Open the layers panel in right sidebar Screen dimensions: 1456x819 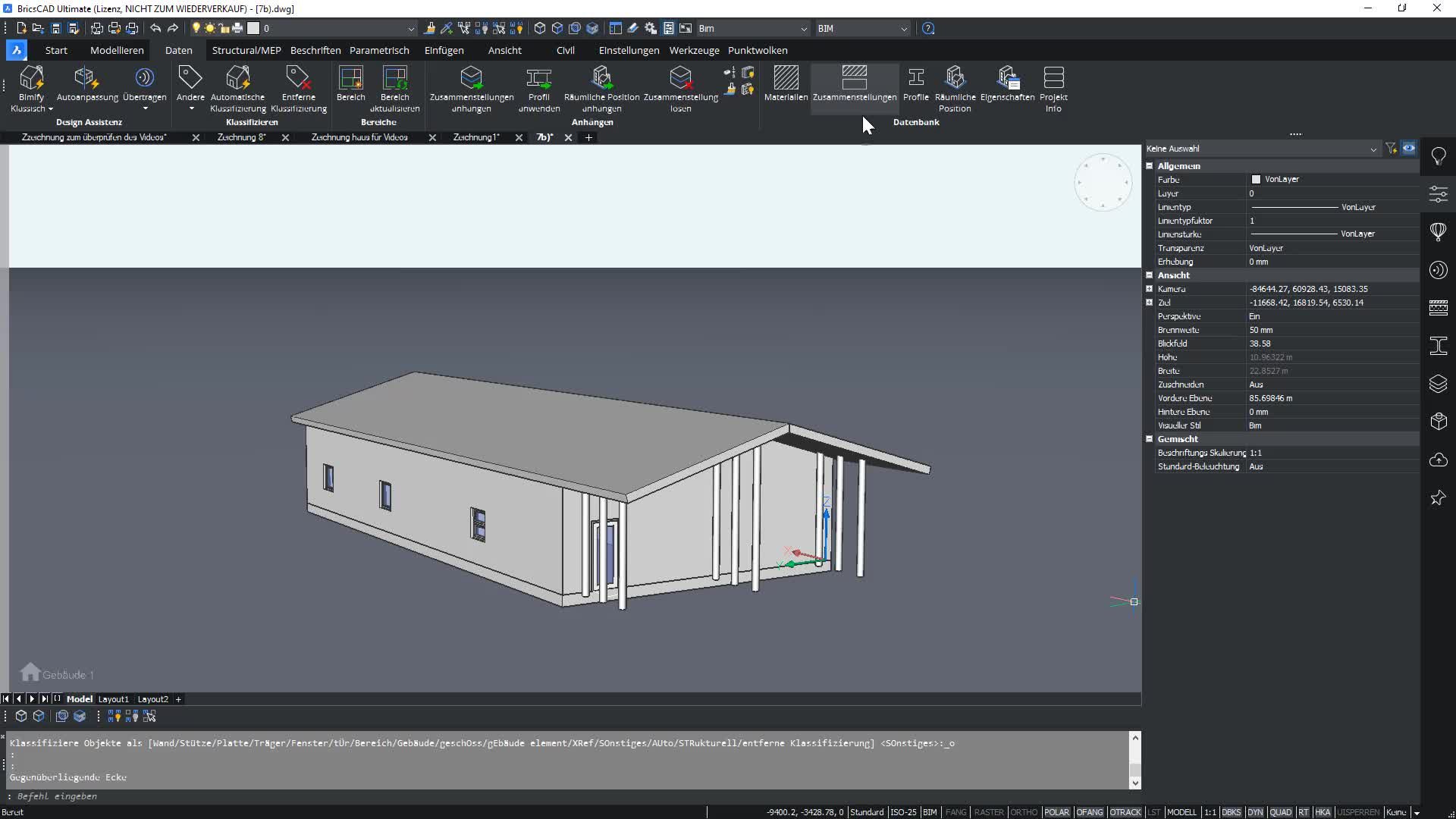1438,384
